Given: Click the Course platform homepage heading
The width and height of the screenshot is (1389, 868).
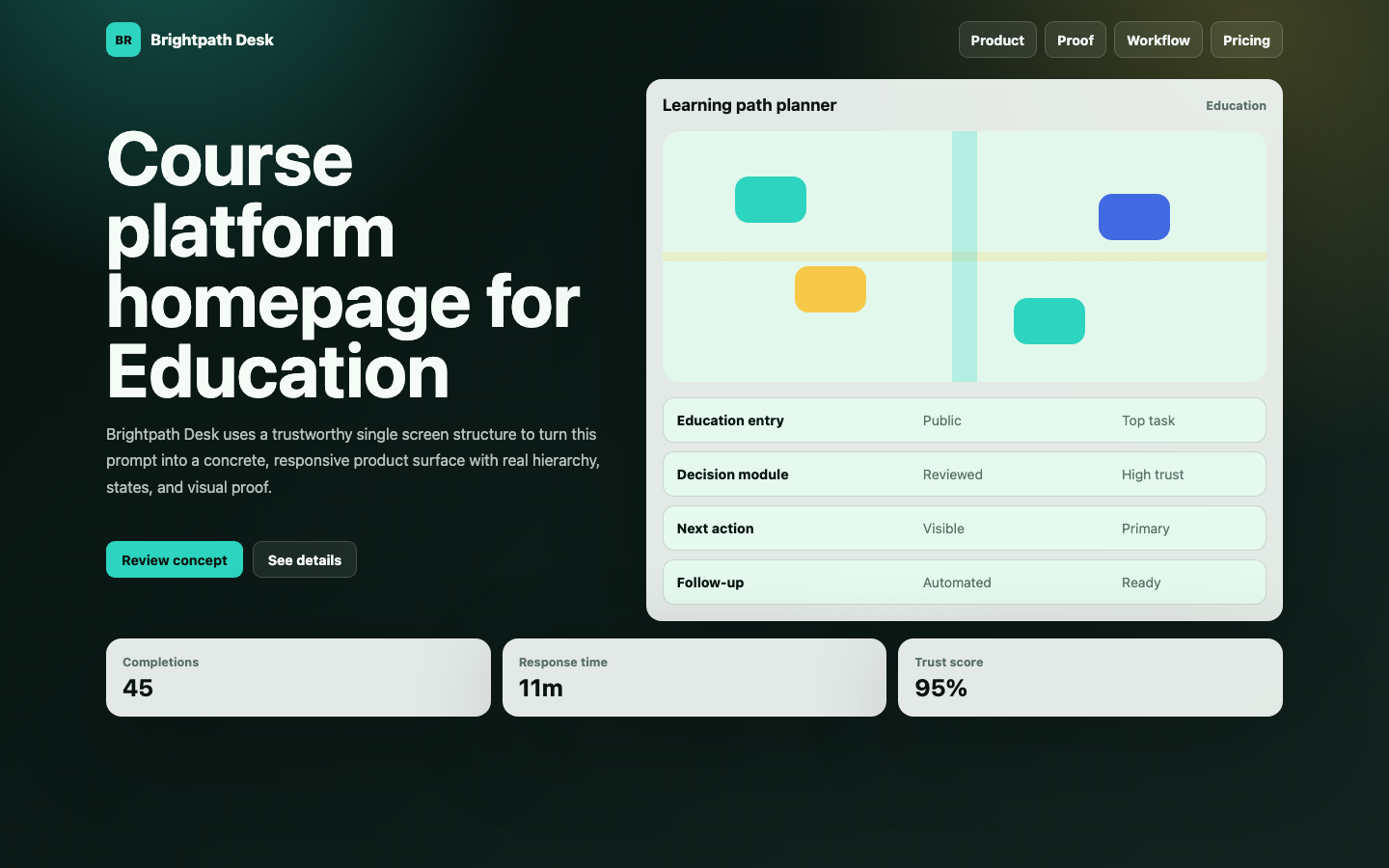Looking at the screenshot, I should 342,265.
